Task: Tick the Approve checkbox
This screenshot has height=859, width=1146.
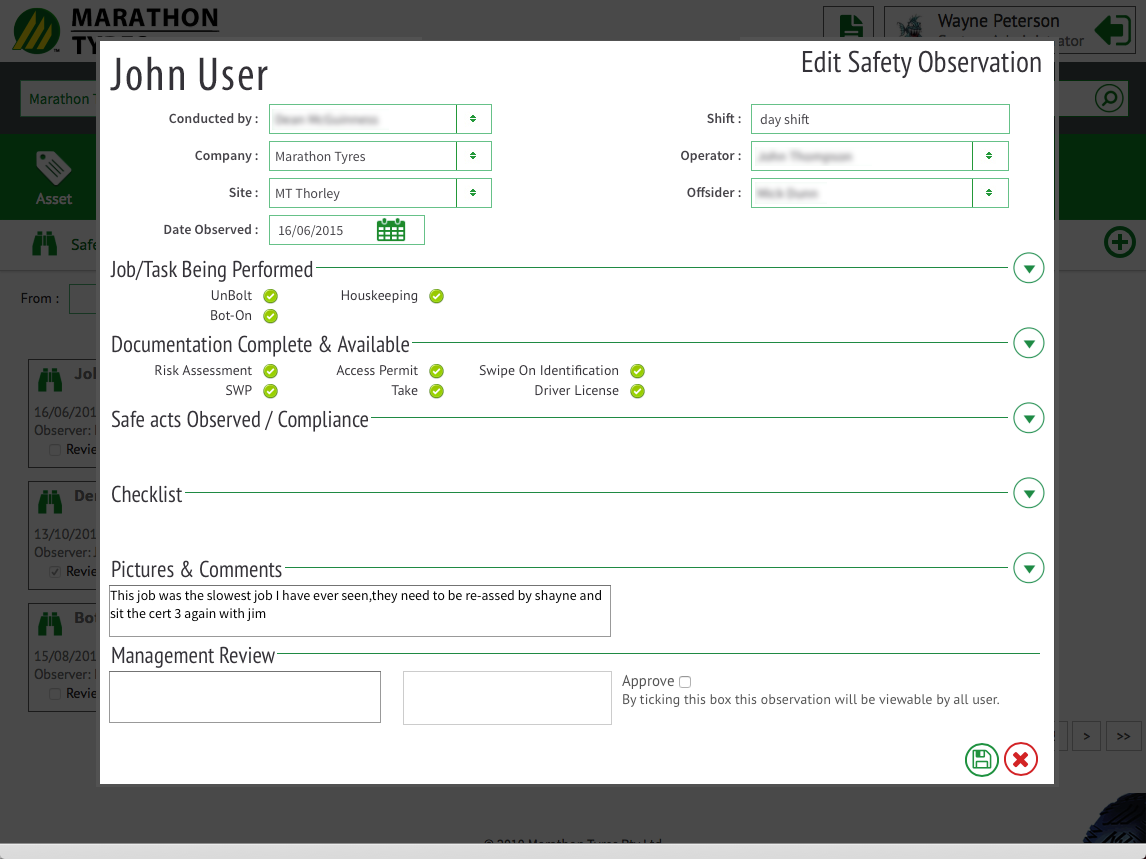Action: [685, 682]
